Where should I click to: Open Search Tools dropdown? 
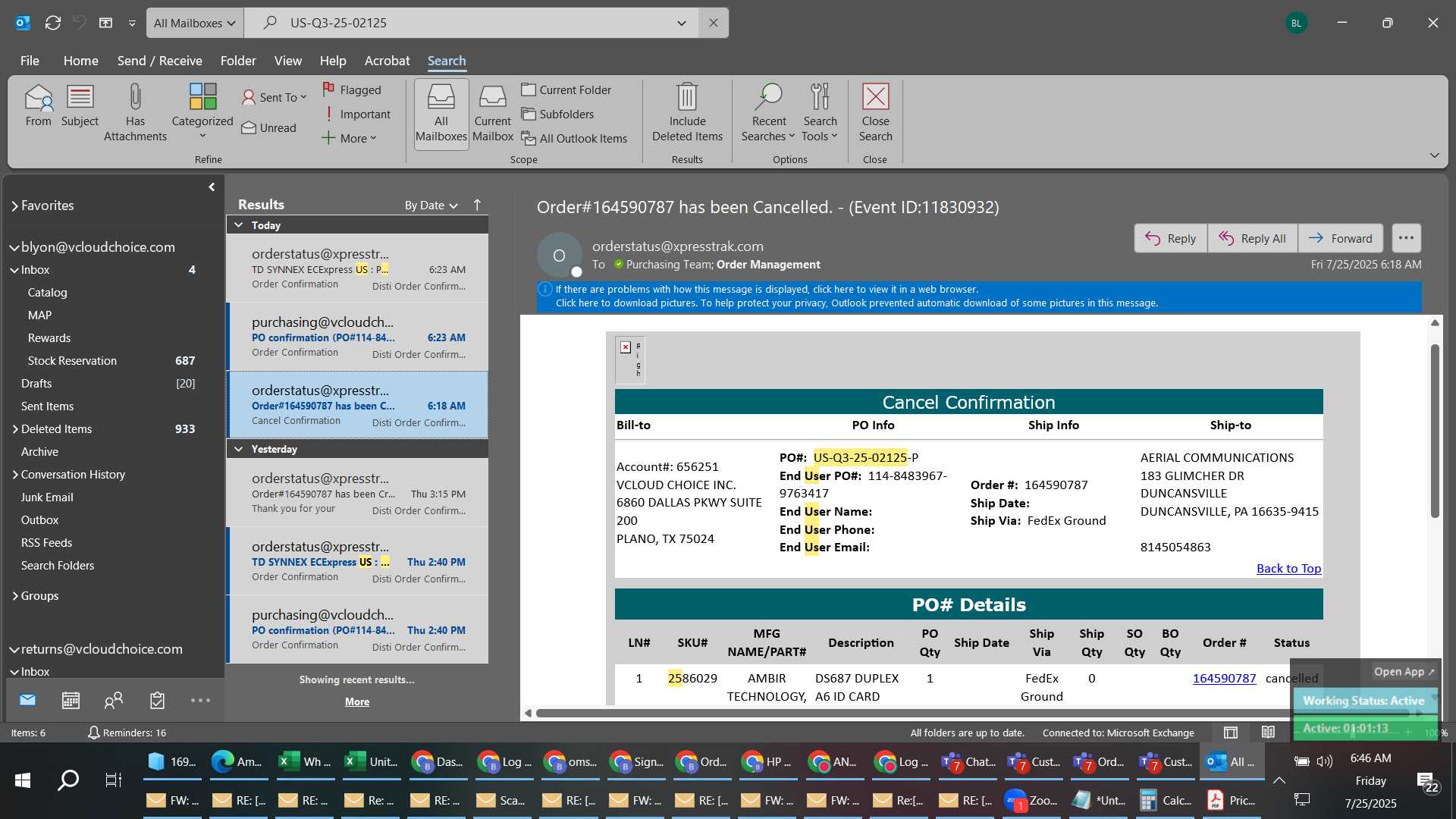(x=820, y=114)
